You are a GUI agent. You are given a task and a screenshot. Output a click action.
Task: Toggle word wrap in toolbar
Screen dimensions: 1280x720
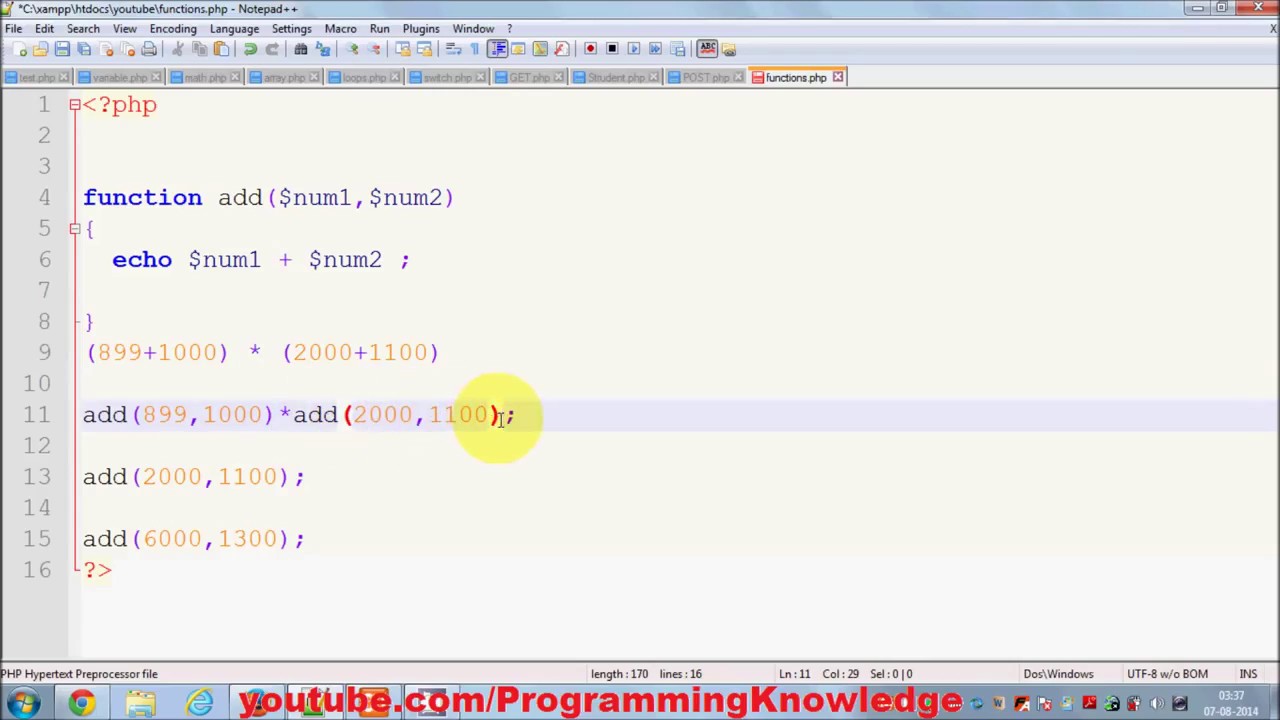point(454,49)
